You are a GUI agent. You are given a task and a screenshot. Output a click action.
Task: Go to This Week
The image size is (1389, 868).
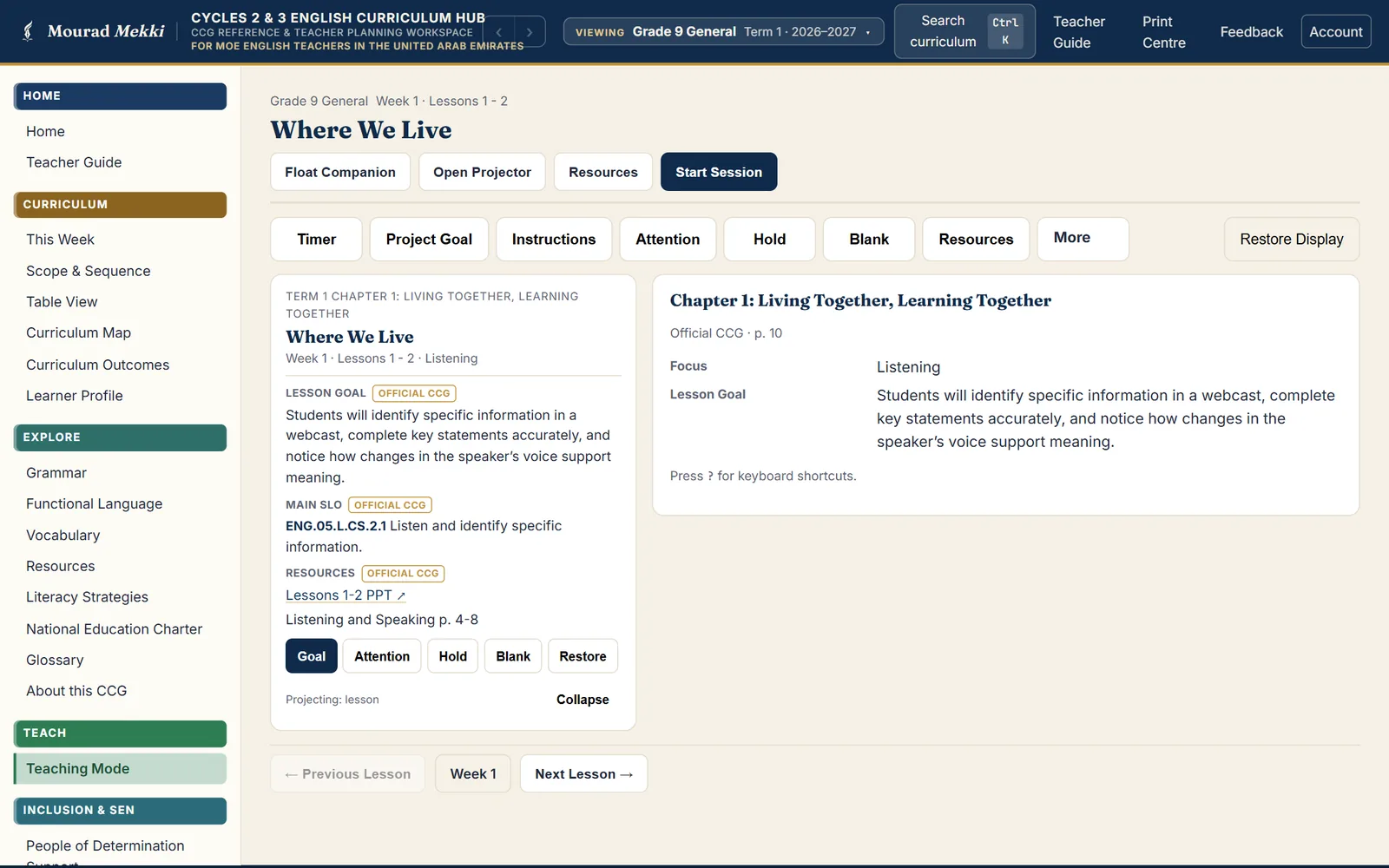coord(60,240)
